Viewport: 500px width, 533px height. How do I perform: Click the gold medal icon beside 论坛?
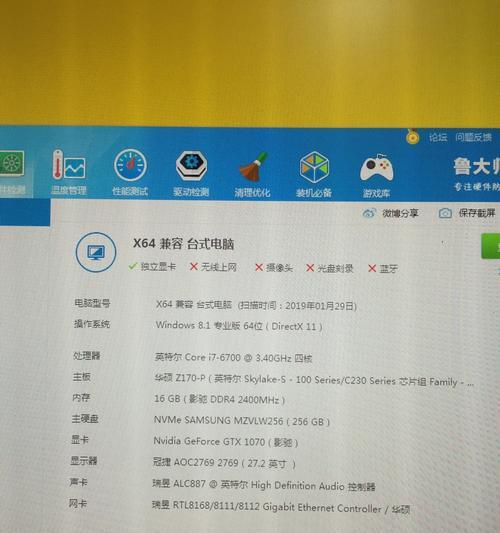tap(413, 137)
